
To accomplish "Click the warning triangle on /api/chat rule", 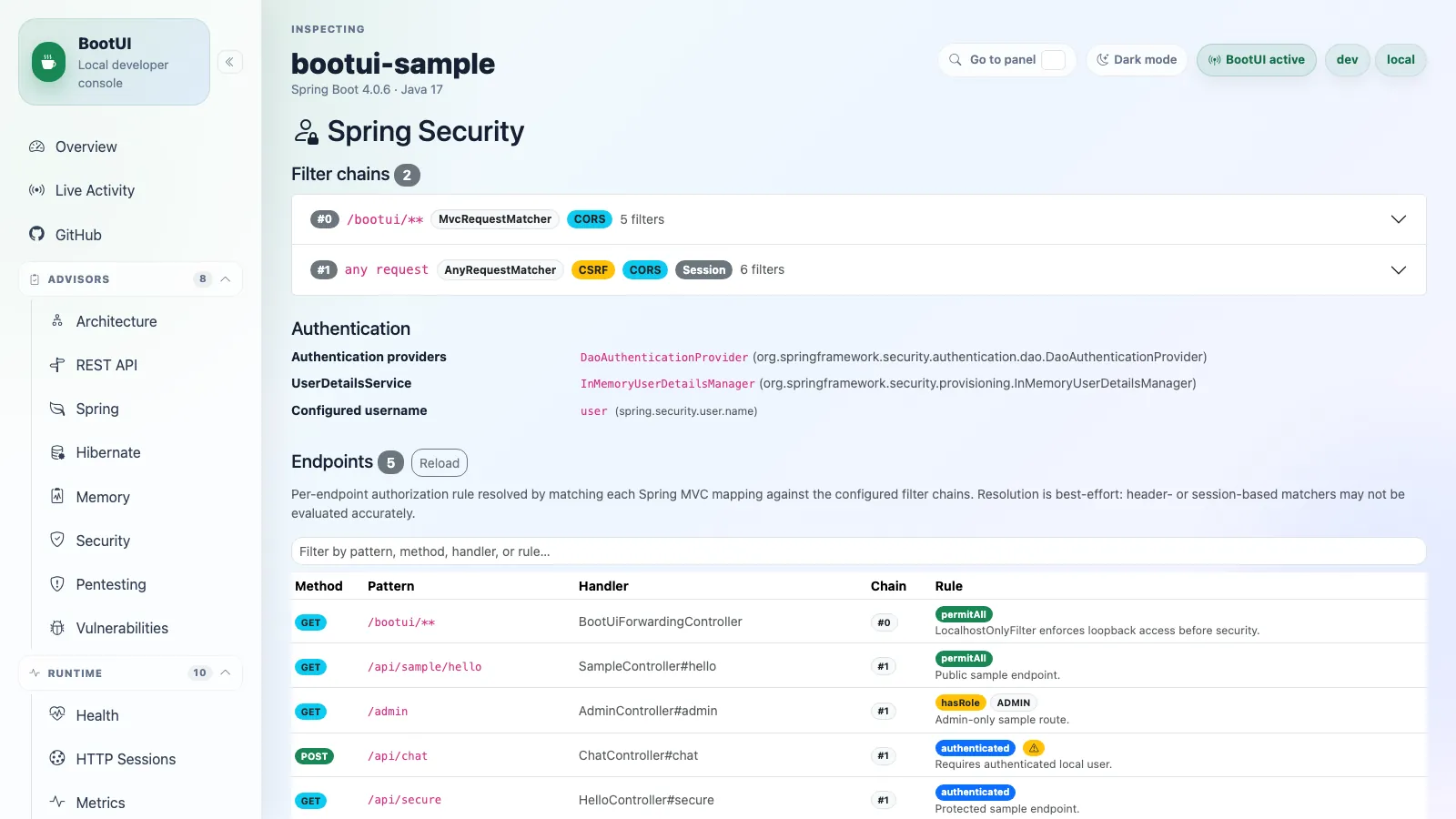I will 1034,748.
